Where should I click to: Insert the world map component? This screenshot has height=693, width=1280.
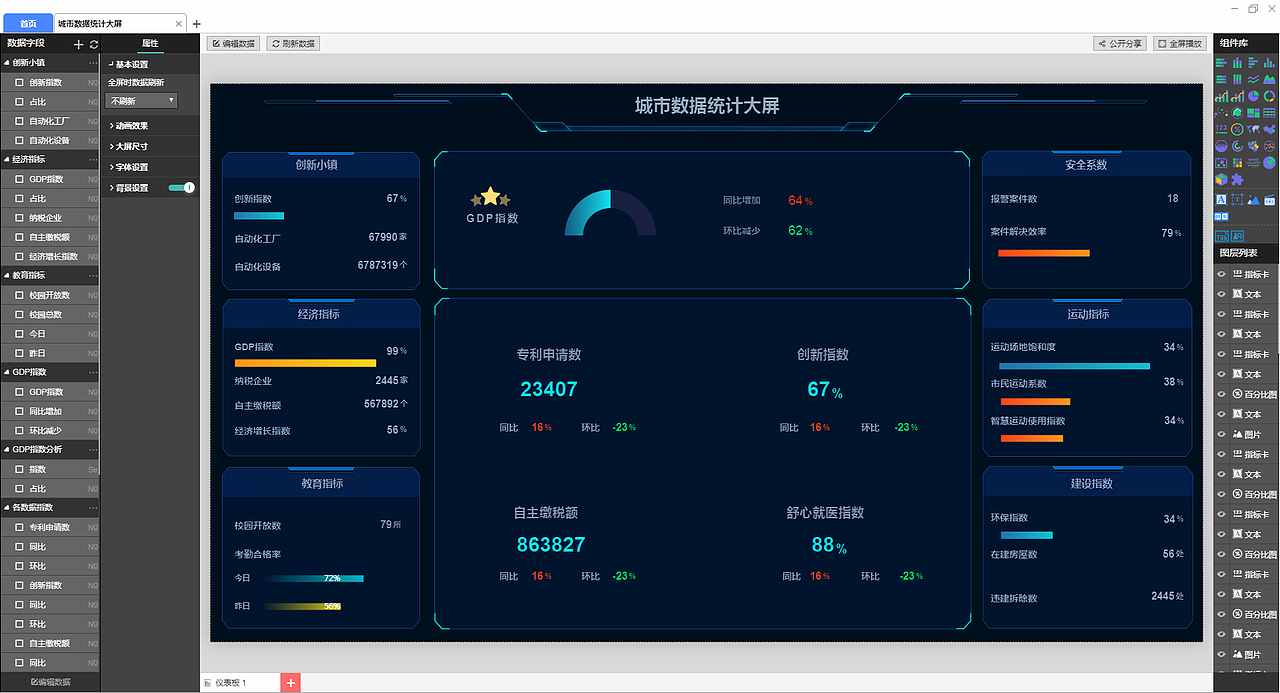coord(1253,129)
